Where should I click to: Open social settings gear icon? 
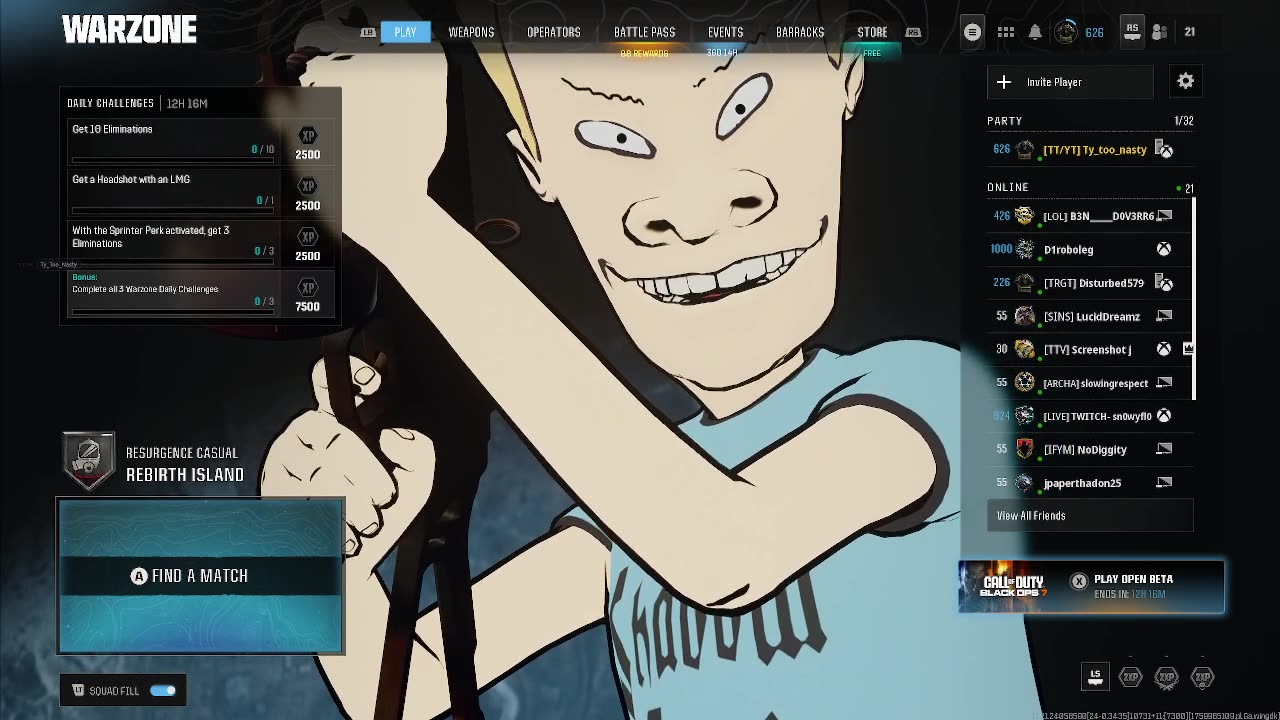[x=1185, y=82]
